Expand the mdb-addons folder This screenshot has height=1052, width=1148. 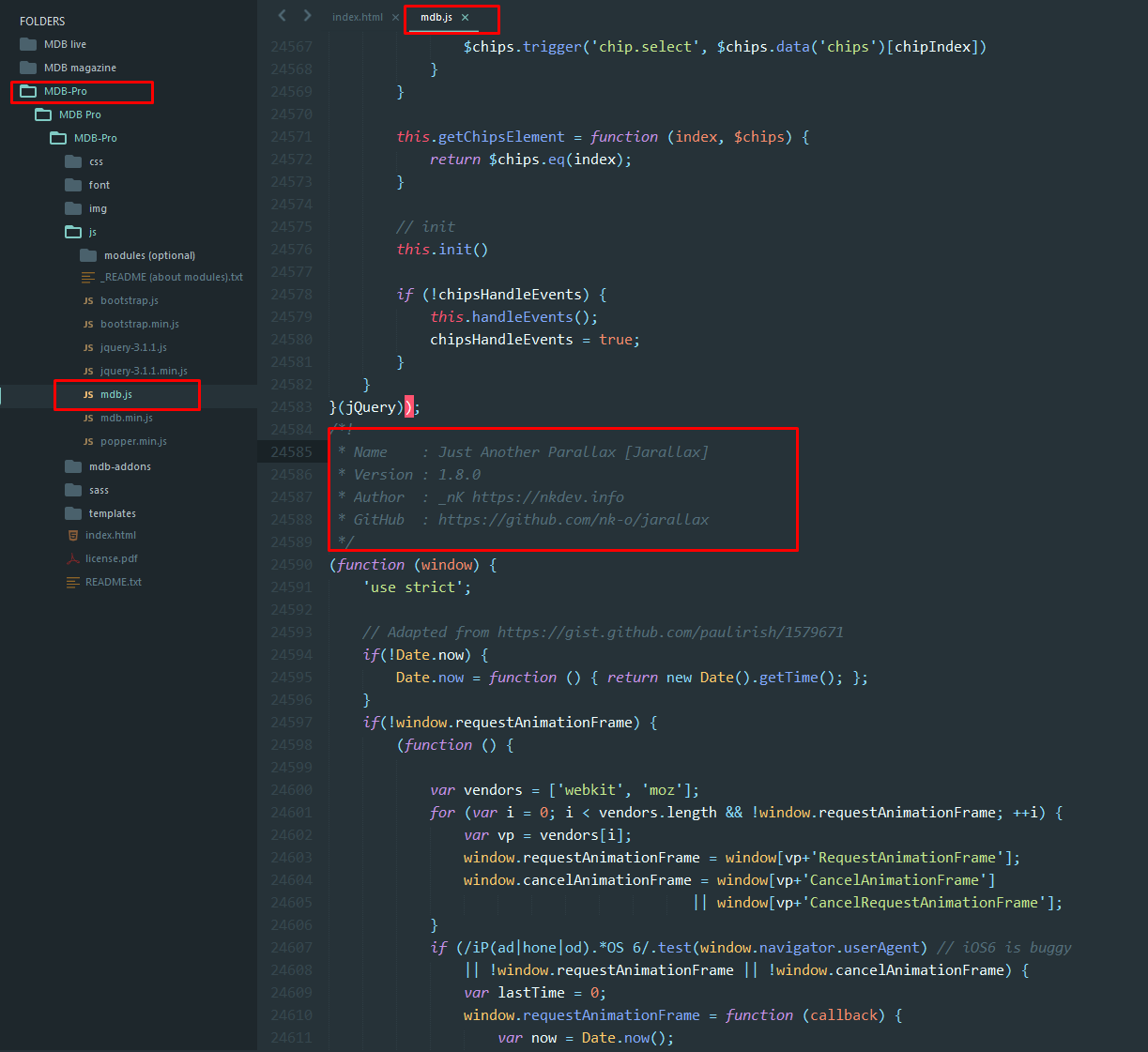(x=120, y=466)
